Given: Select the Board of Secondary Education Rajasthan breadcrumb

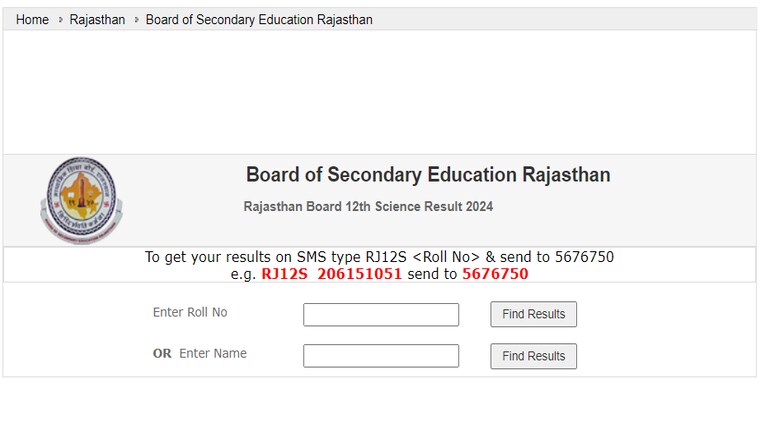Looking at the screenshot, I should tap(259, 20).
